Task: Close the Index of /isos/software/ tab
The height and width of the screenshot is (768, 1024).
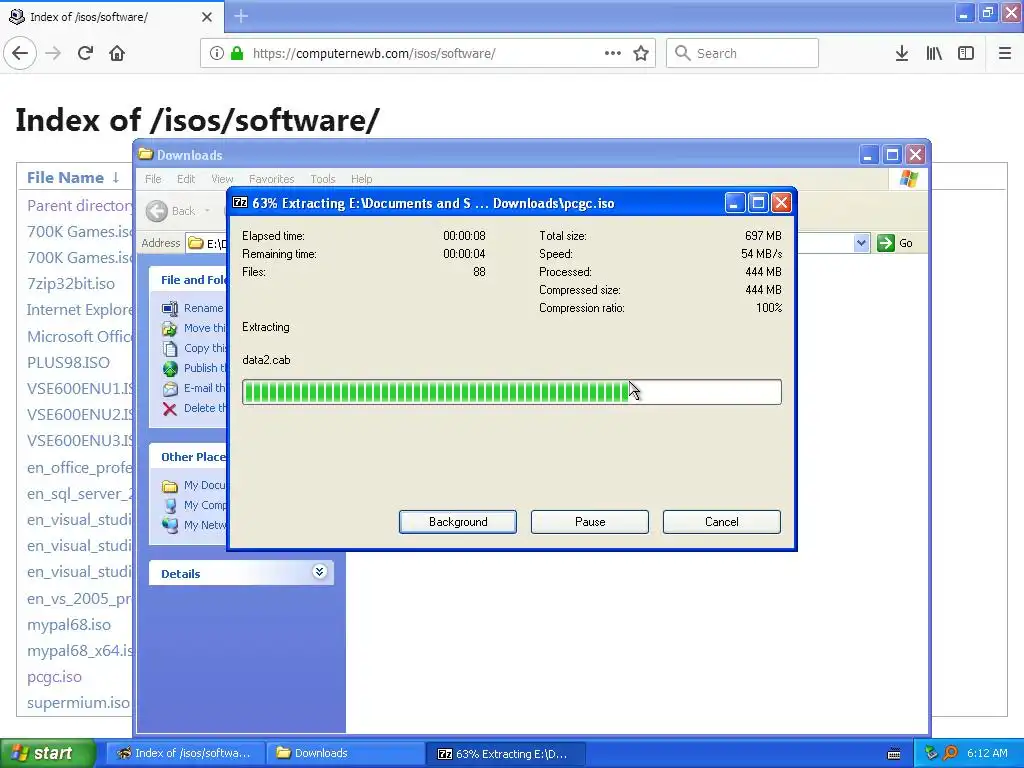Action: [x=207, y=17]
